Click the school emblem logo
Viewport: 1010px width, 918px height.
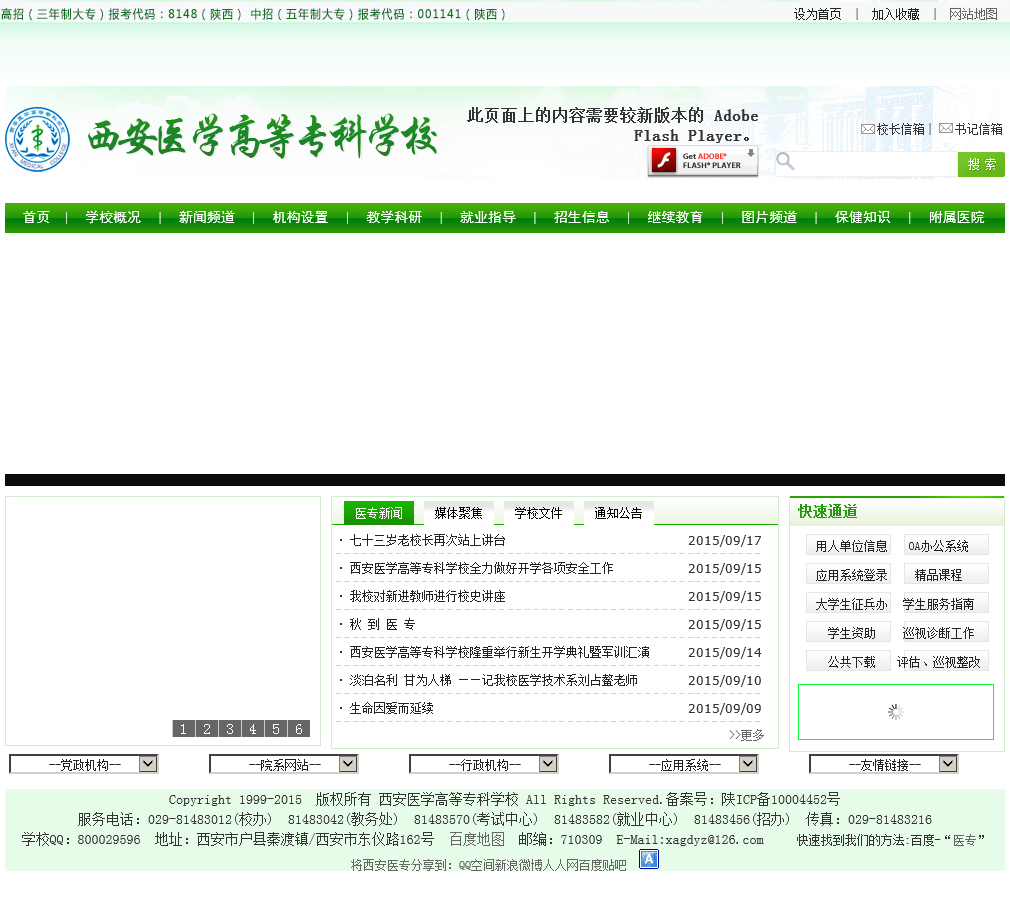click(x=37, y=139)
